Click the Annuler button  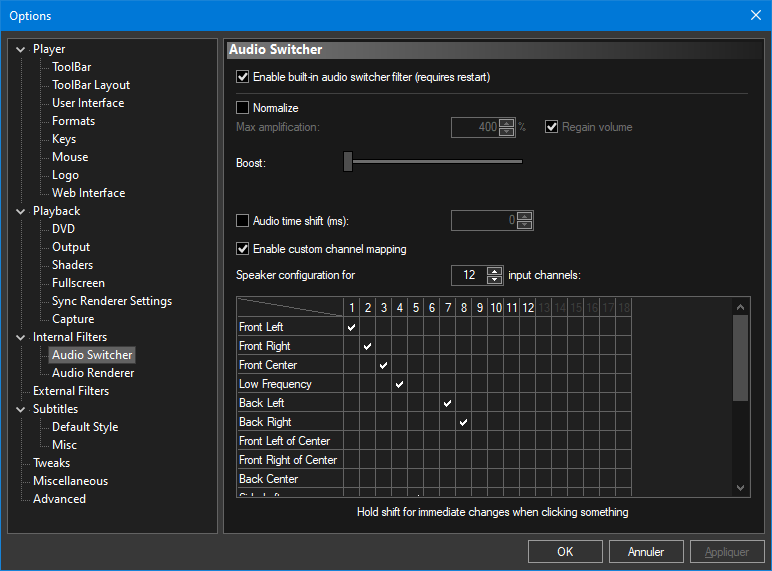[x=646, y=551]
